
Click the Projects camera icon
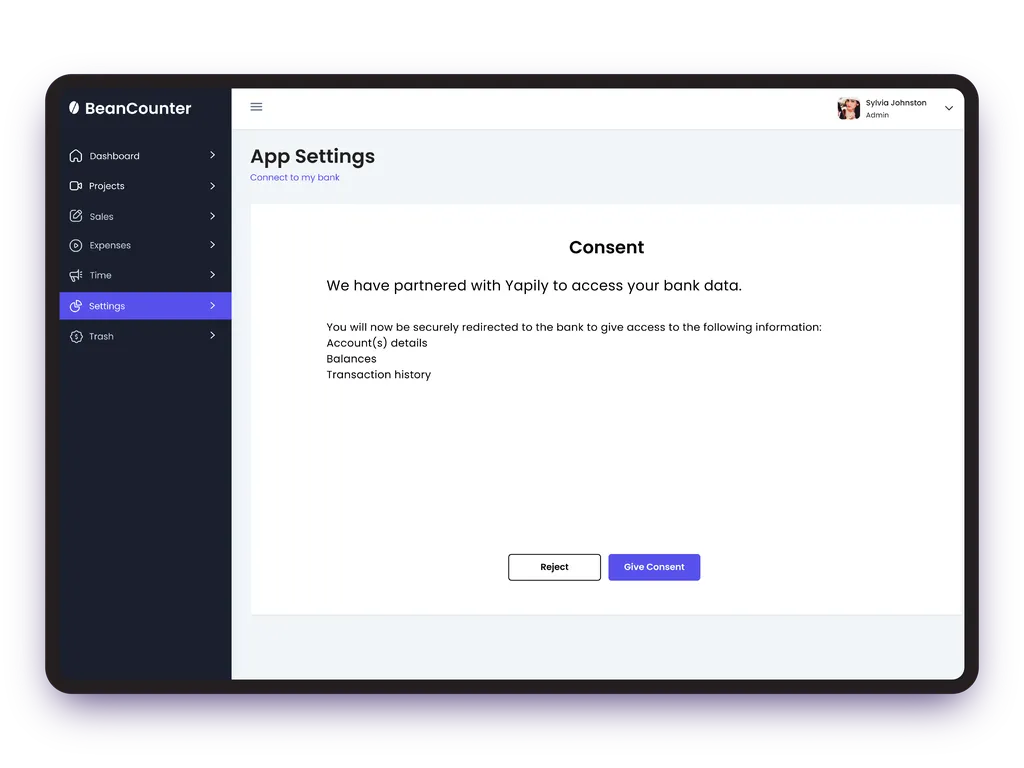76,186
